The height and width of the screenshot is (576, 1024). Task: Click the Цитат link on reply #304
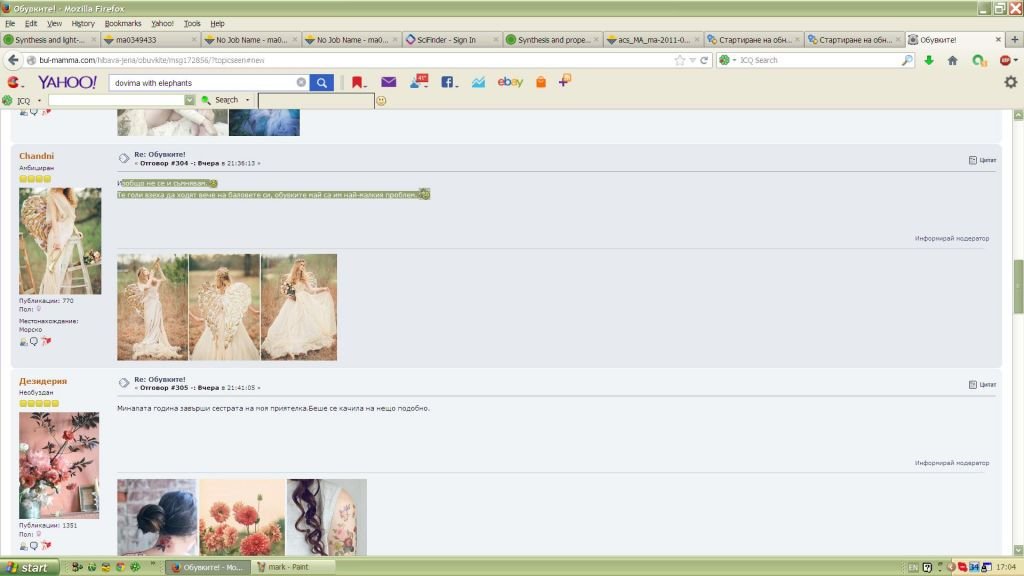pyautogui.click(x=982, y=160)
